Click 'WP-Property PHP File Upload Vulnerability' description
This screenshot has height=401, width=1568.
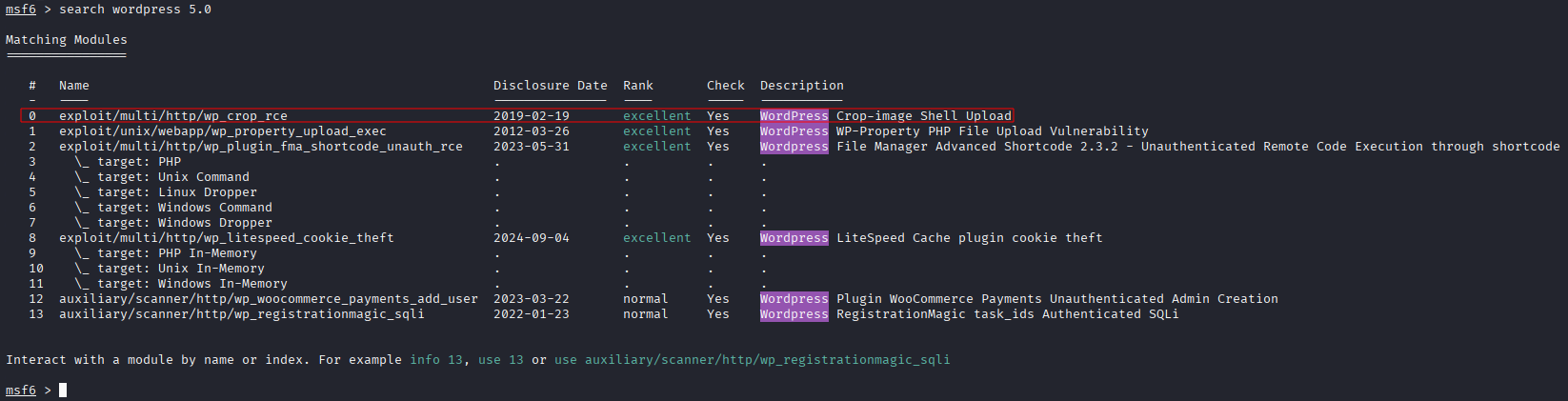[x=993, y=131]
